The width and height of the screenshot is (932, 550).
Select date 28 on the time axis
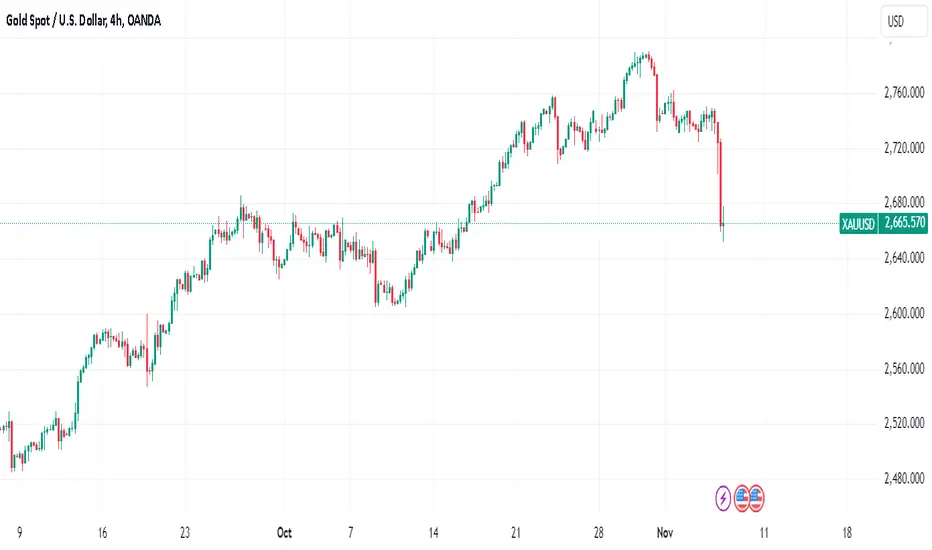[598, 533]
